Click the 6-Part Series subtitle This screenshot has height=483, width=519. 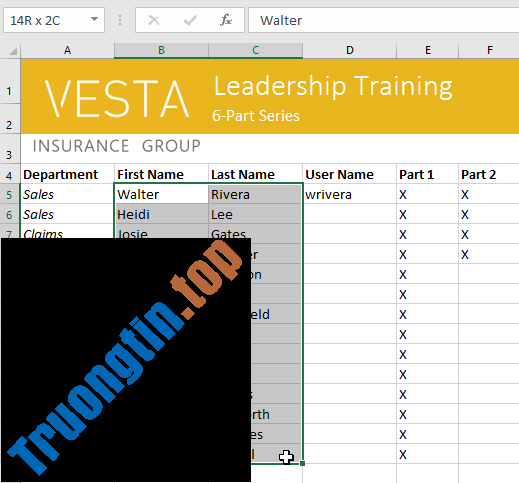click(256, 116)
